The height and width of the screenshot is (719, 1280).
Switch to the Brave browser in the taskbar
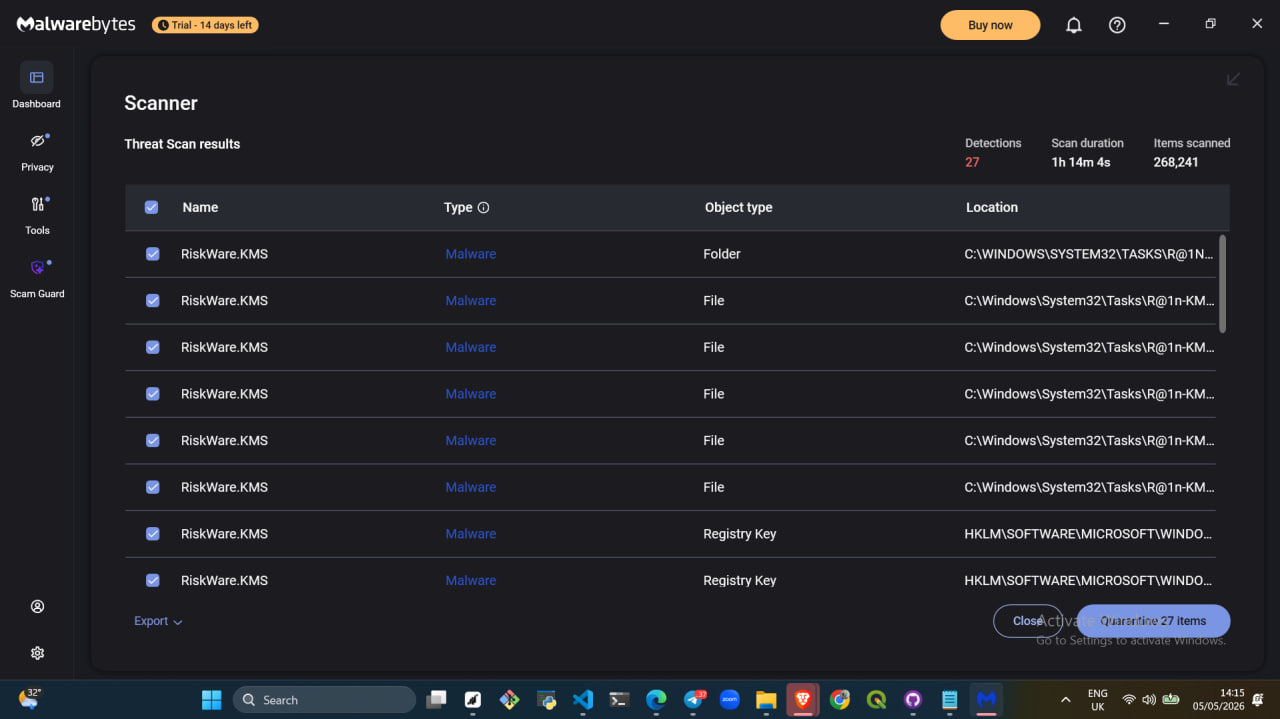[803, 700]
